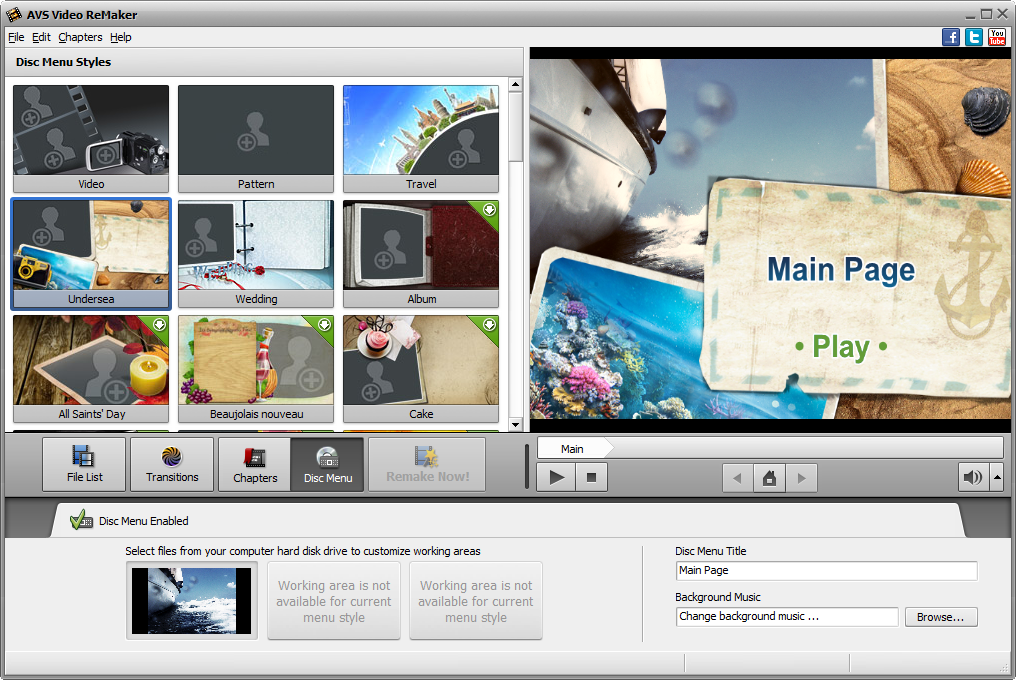
Task: Click the Disc Menu Title text field
Action: [x=825, y=570]
